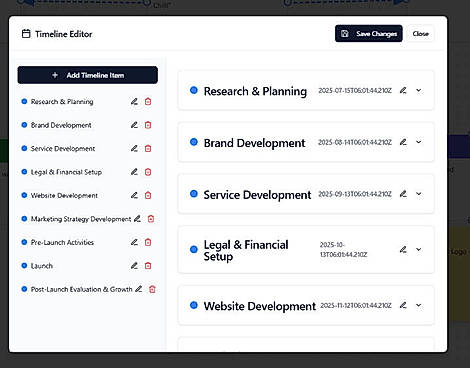
Task: Edit Website Development in sidebar list
Action: point(134,195)
